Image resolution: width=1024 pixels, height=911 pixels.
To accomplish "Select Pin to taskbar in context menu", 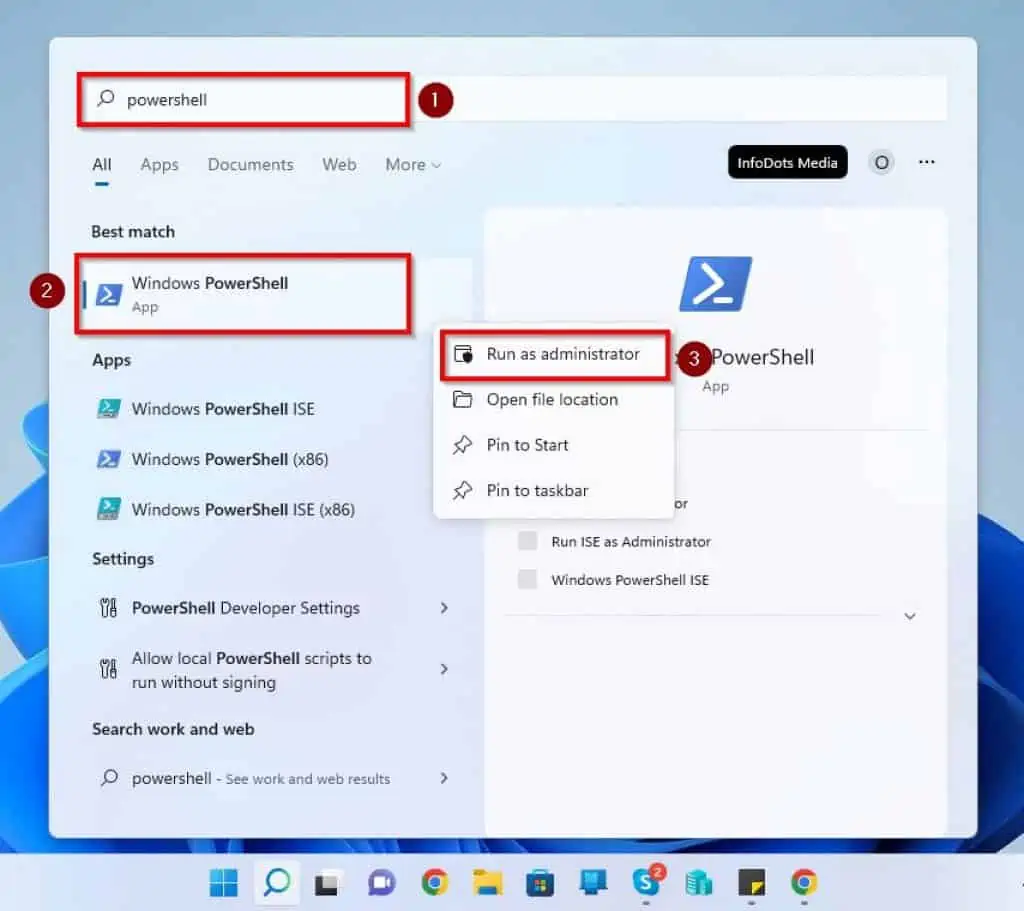I will (537, 491).
